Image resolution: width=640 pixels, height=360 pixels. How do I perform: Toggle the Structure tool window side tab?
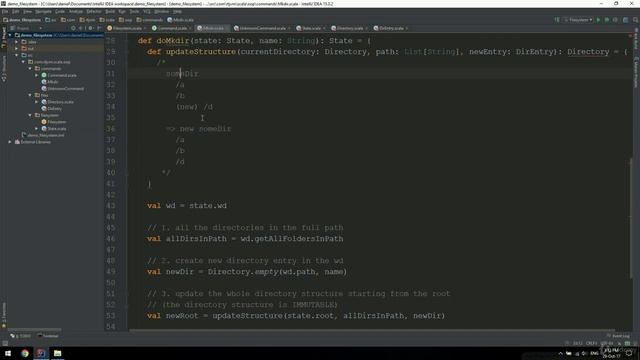point(4,69)
